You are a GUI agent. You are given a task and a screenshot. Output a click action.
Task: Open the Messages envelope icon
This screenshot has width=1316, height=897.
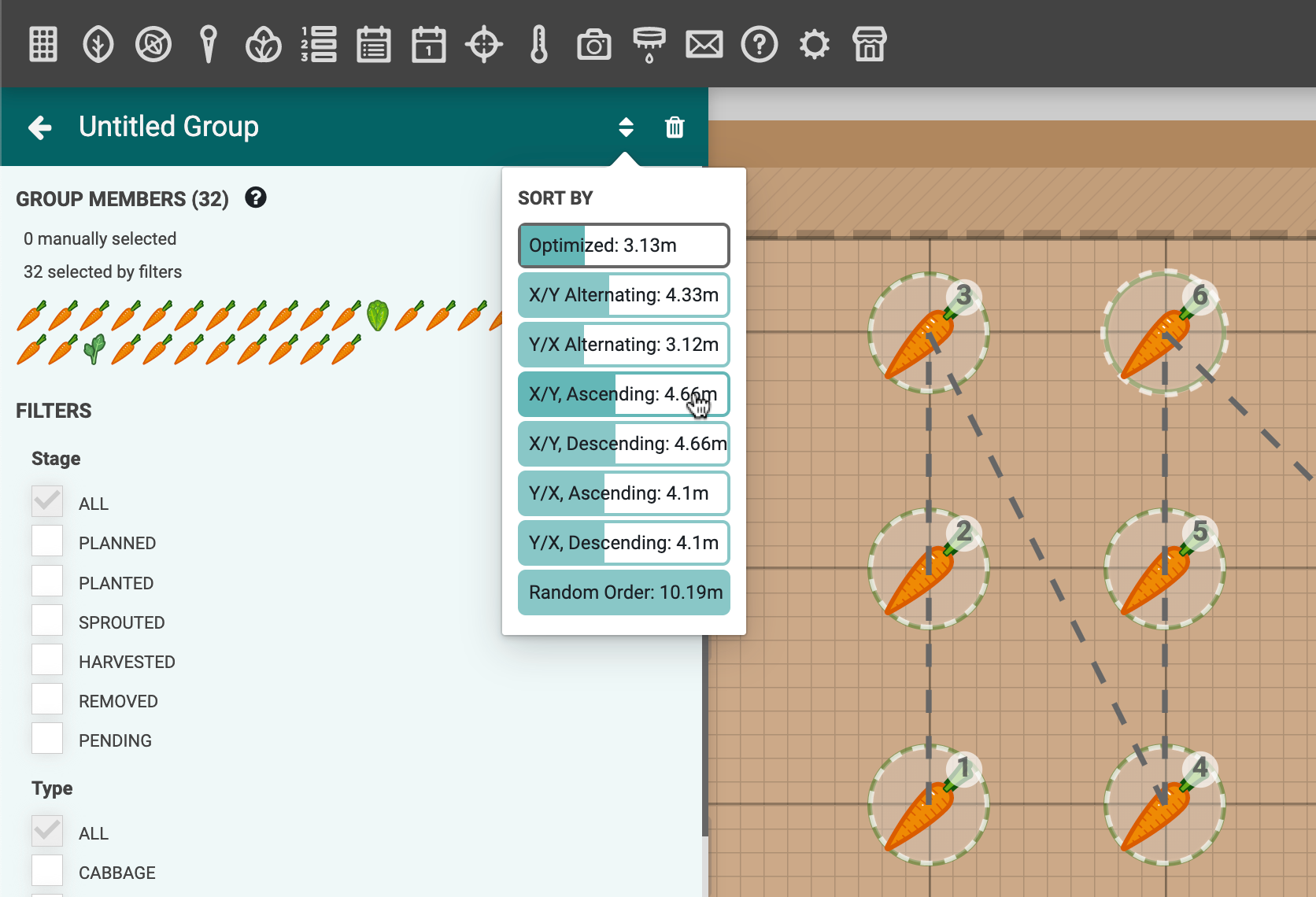point(704,44)
